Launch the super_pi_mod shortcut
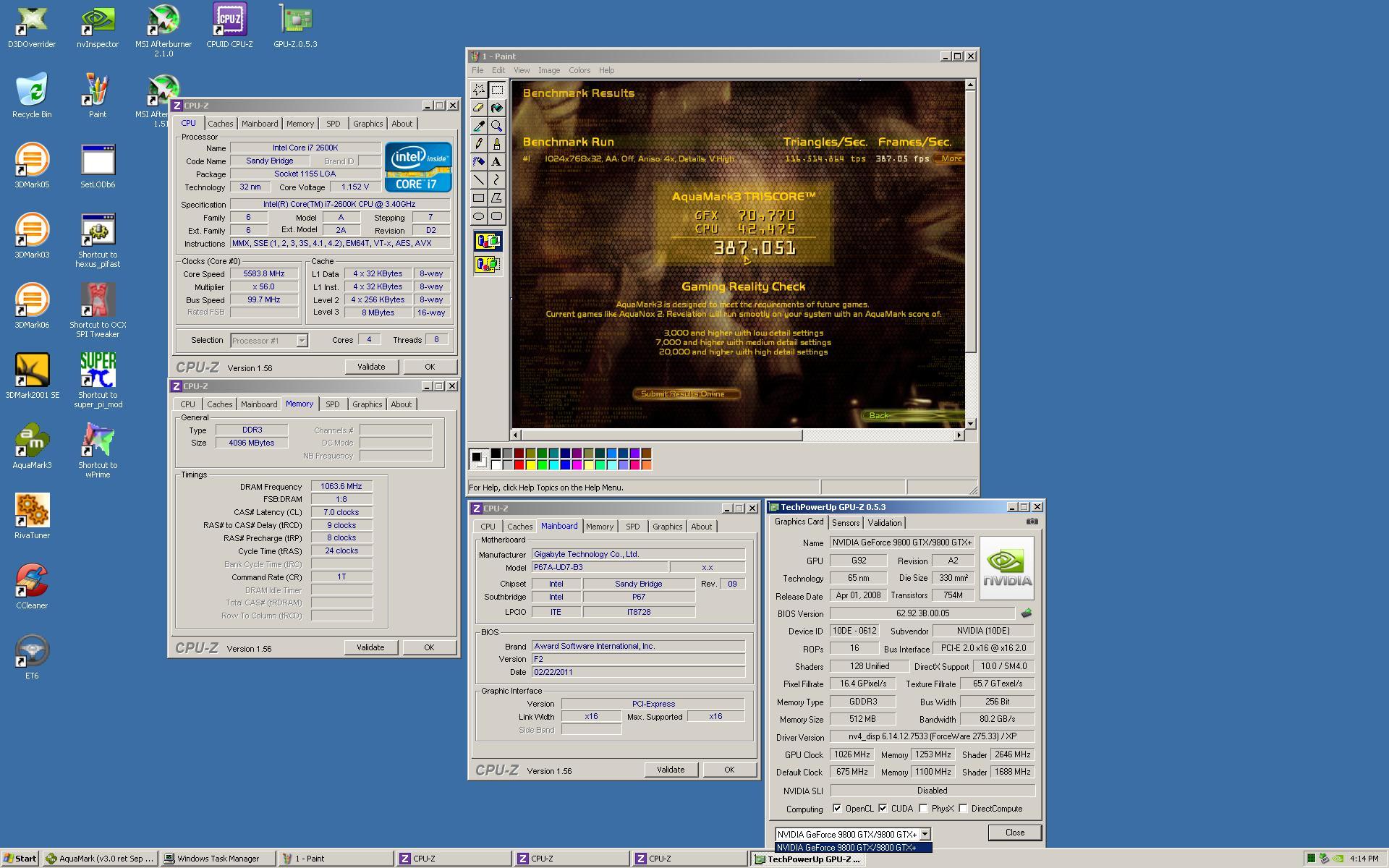This screenshot has height=868, width=1389. coord(98,380)
